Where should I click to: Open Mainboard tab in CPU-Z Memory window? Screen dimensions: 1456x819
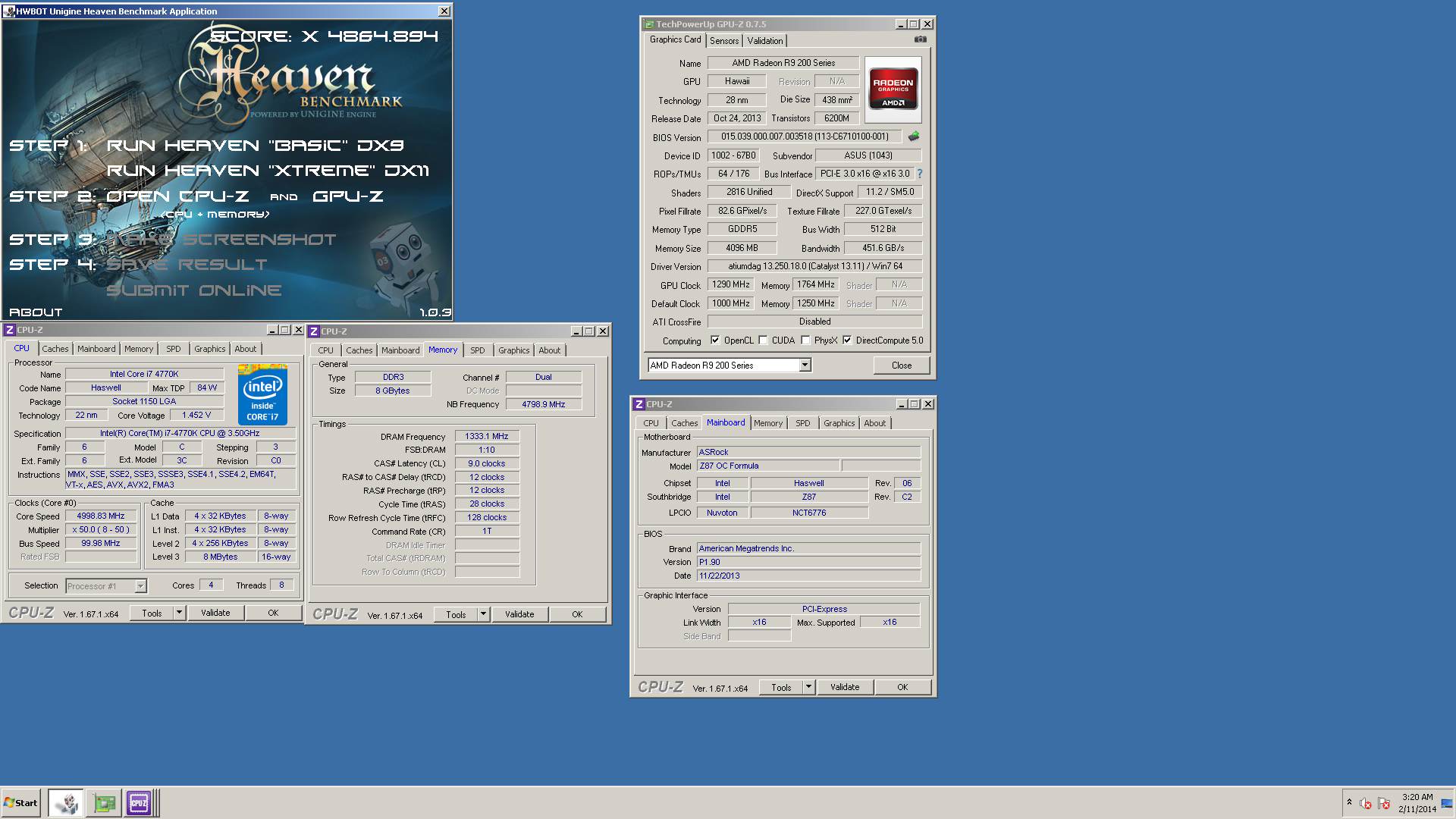(400, 350)
